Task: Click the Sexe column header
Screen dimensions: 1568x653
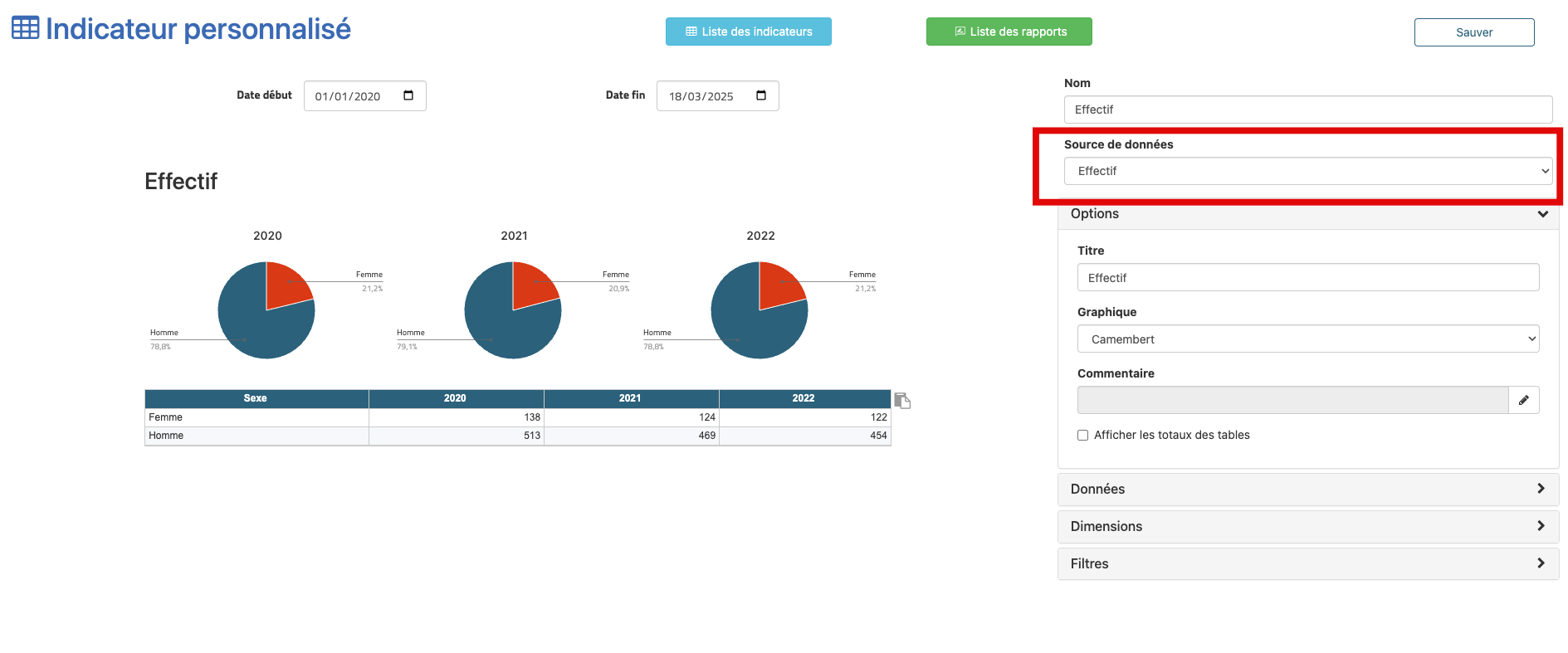Action: [x=256, y=398]
